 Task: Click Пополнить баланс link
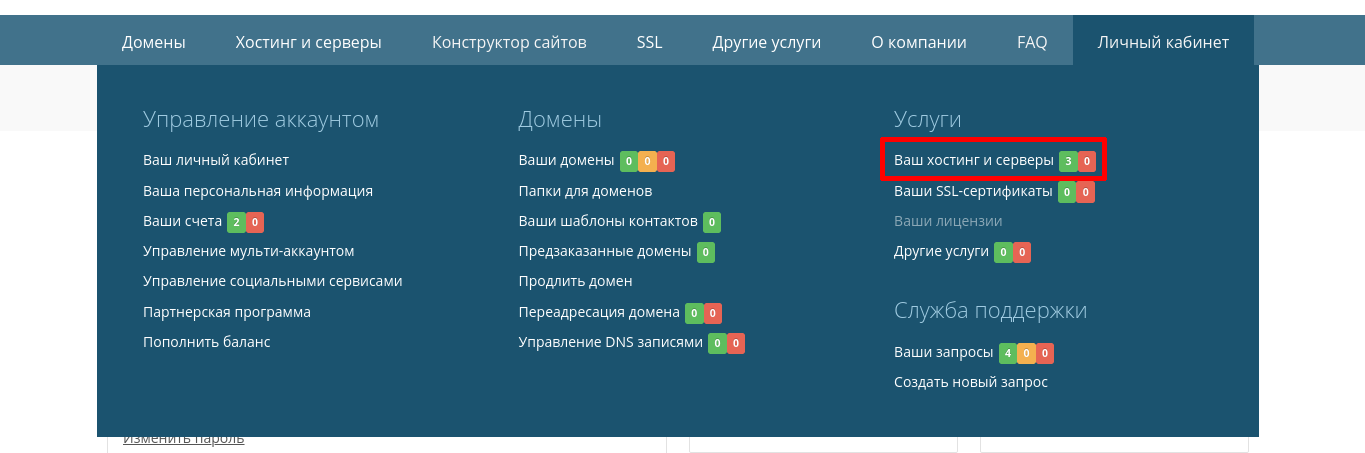[x=207, y=342]
